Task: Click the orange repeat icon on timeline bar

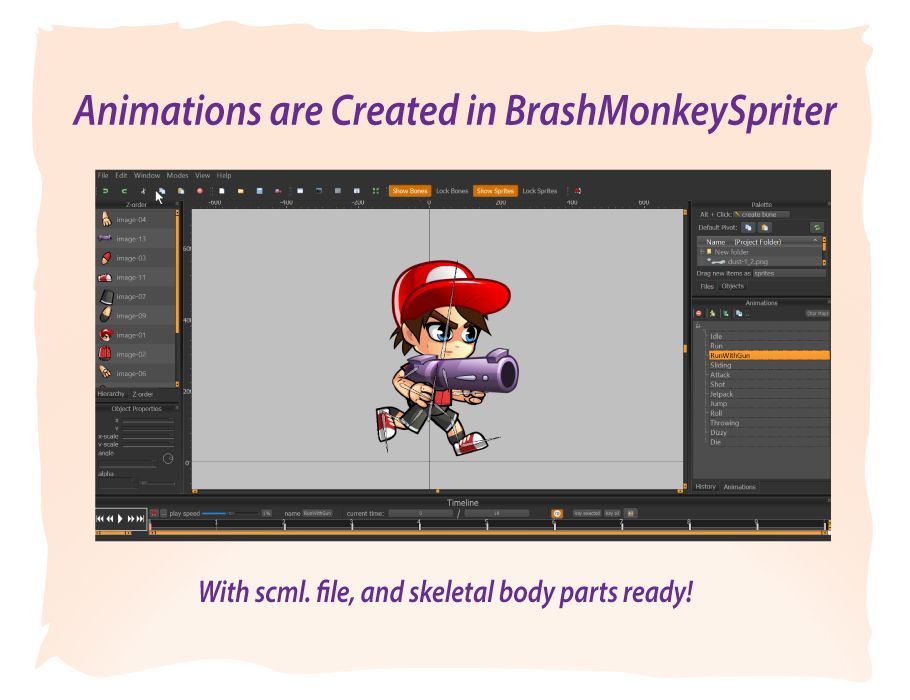Action: coord(557,514)
